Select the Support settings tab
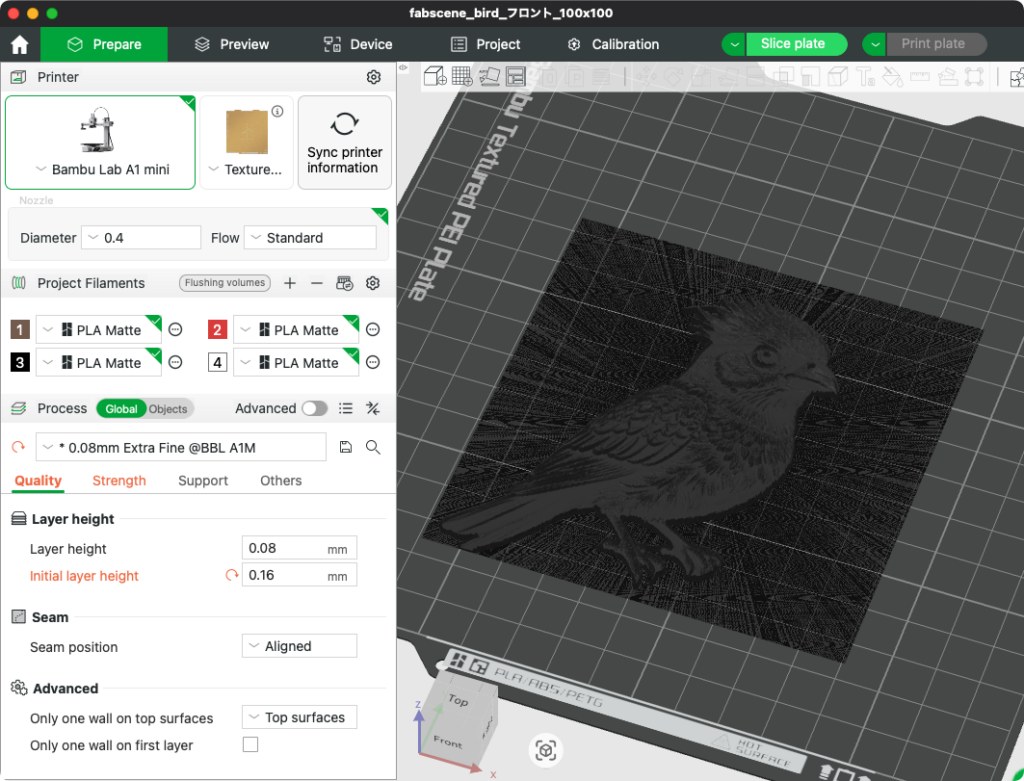Image resolution: width=1024 pixels, height=781 pixels. (x=202, y=481)
